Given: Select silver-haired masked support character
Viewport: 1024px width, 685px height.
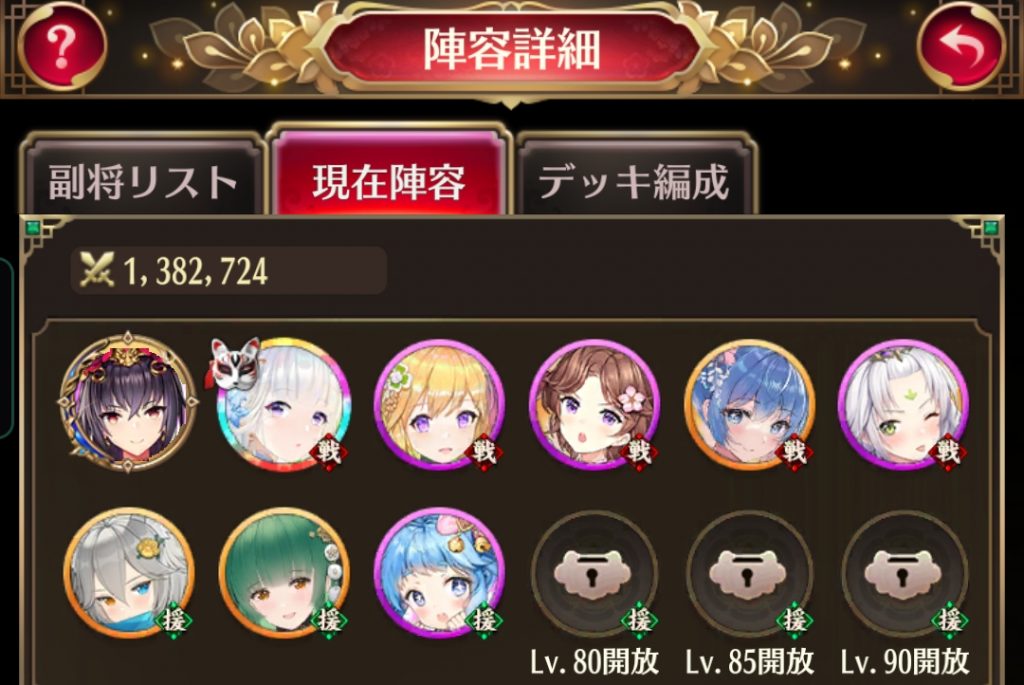Looking at the screenshot, I should pos(129,573).
